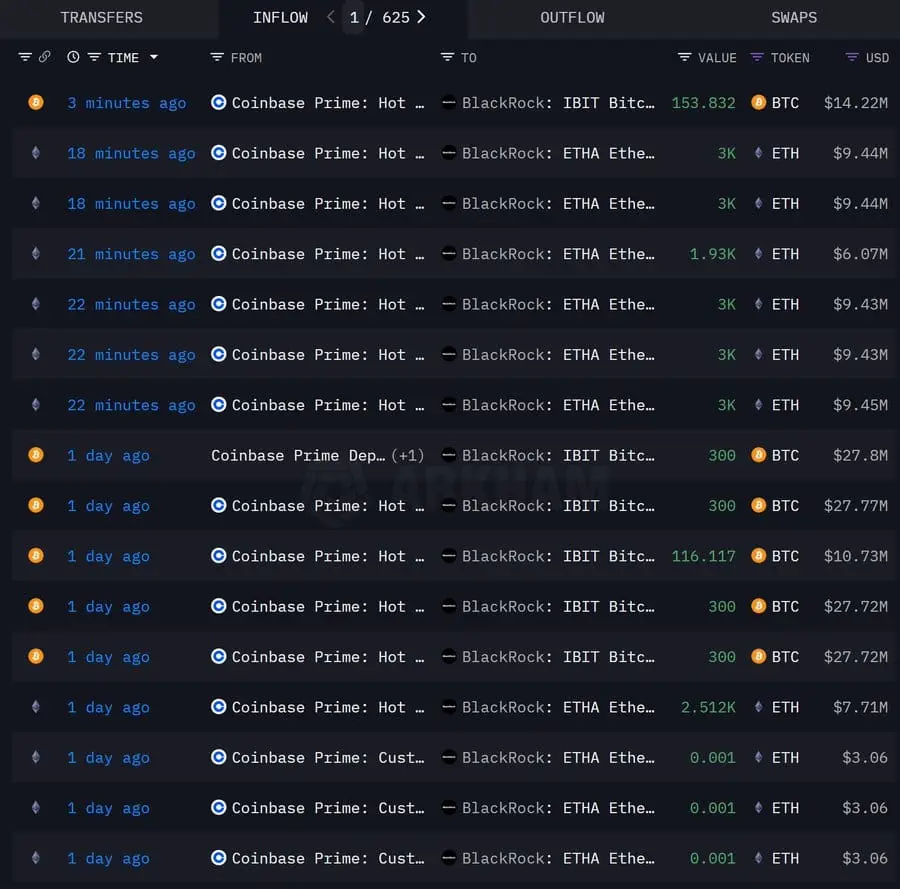Click the BTC token on 153.832 row
This screenshot has height=889, width=900.
coord(785,103)
